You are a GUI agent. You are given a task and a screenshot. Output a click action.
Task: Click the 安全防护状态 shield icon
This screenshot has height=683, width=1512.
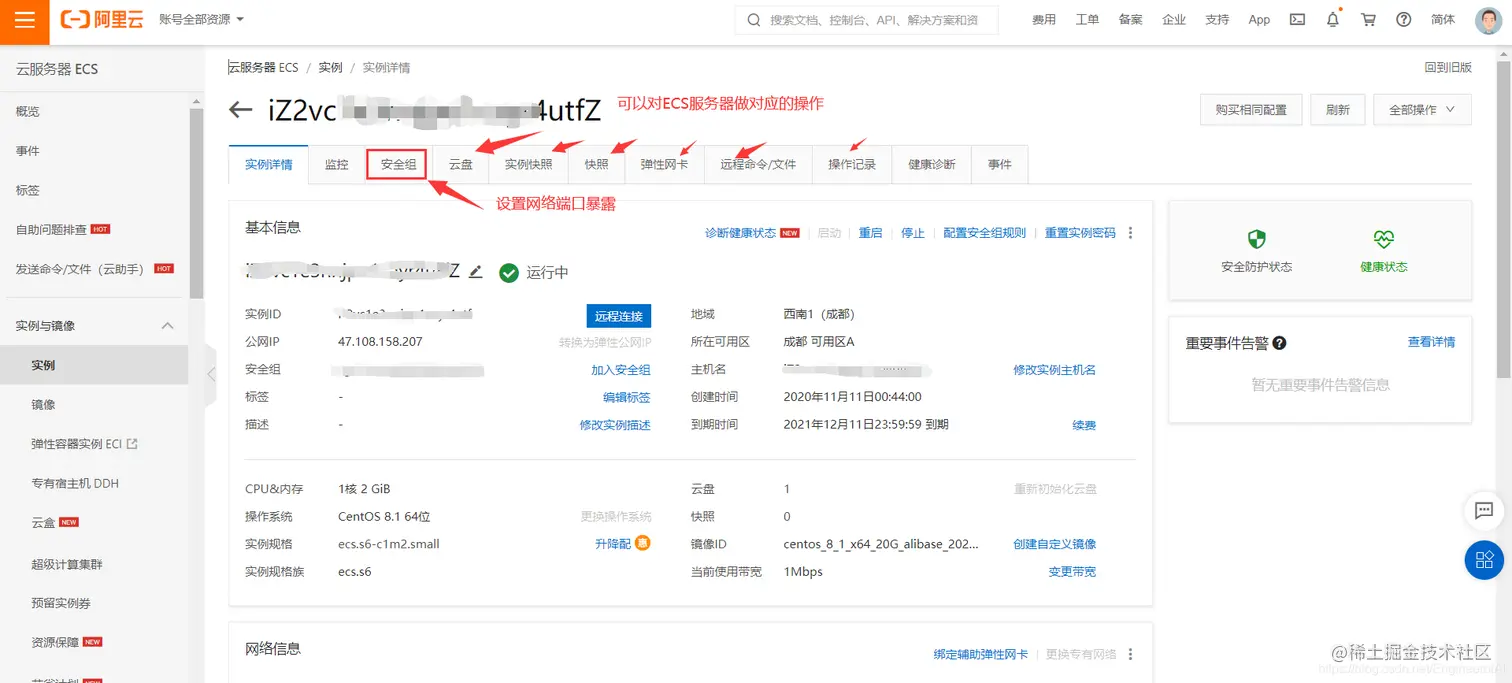coord(1256,239)
